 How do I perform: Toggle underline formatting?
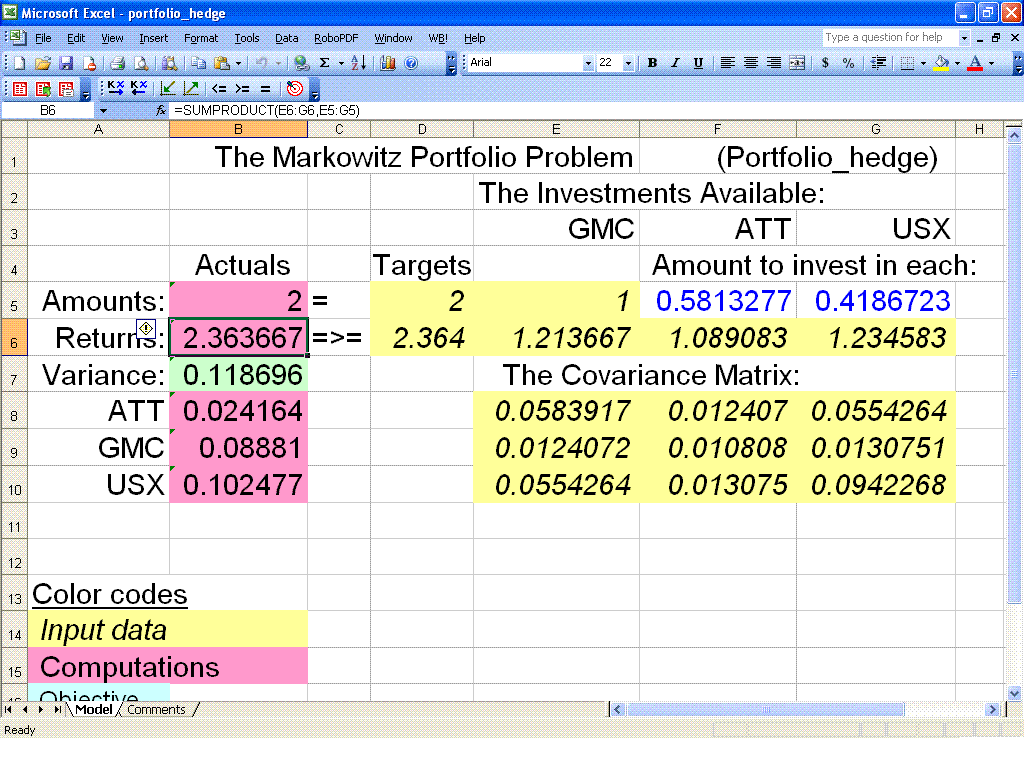click(x=698, y=63)
